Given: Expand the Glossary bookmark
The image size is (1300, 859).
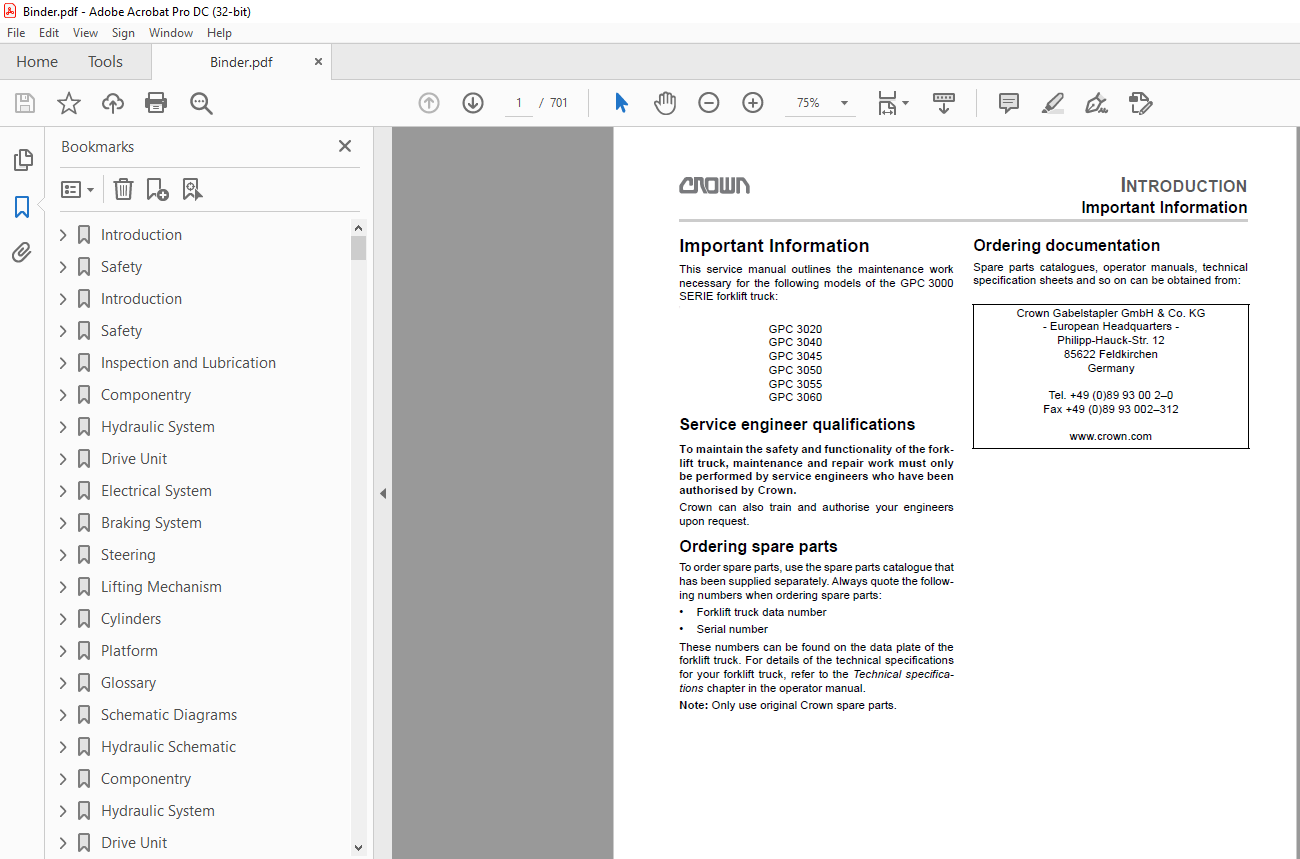Looking at the screenshot, I should pos(63,683).
